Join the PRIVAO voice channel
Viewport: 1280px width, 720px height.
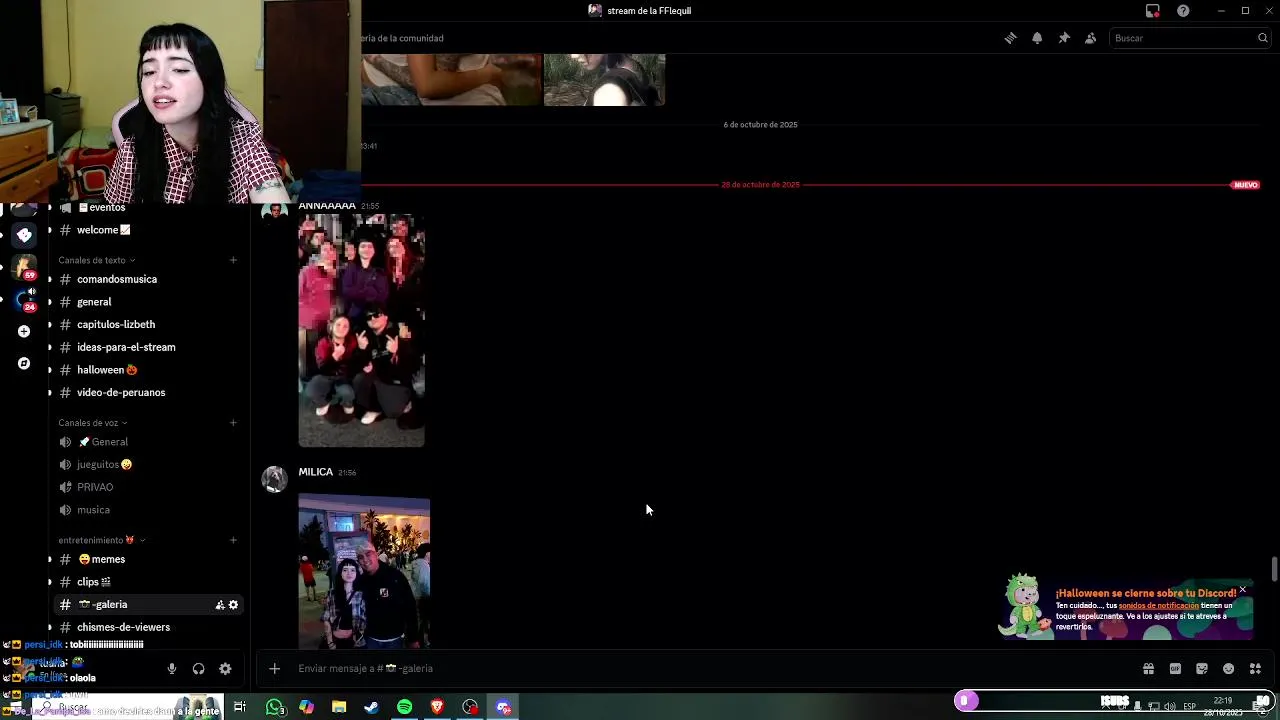point(147,487)
